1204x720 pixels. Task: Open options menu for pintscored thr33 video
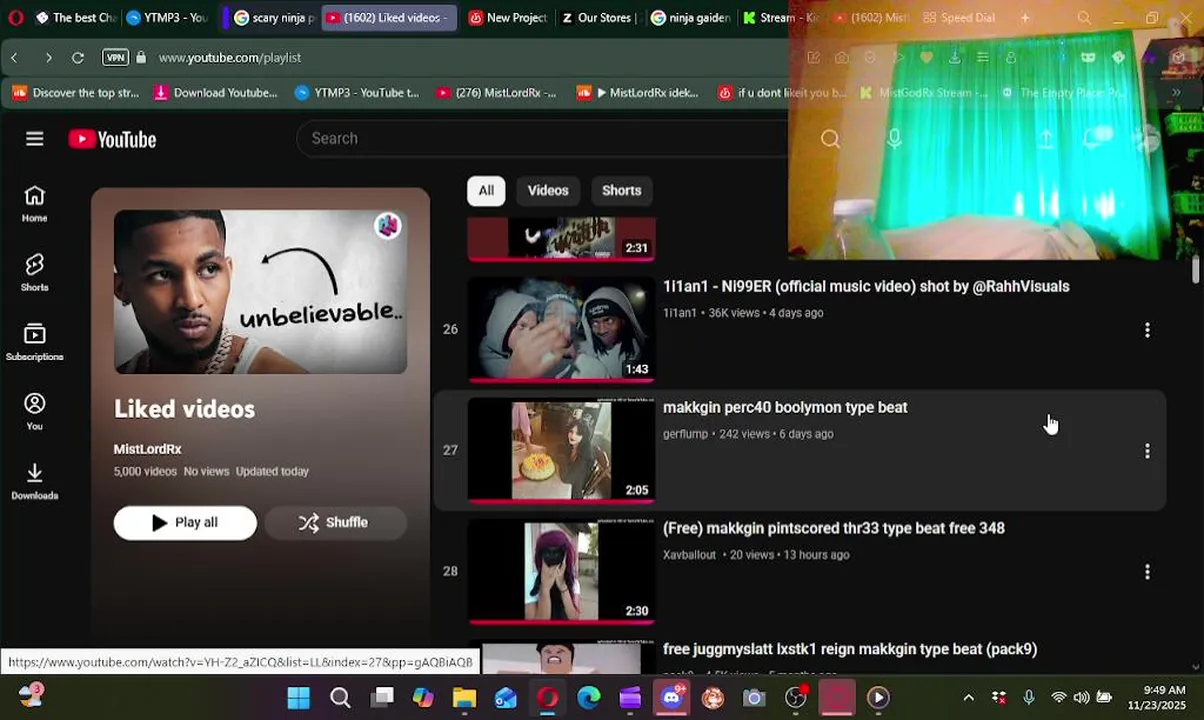click(1147, 572)
